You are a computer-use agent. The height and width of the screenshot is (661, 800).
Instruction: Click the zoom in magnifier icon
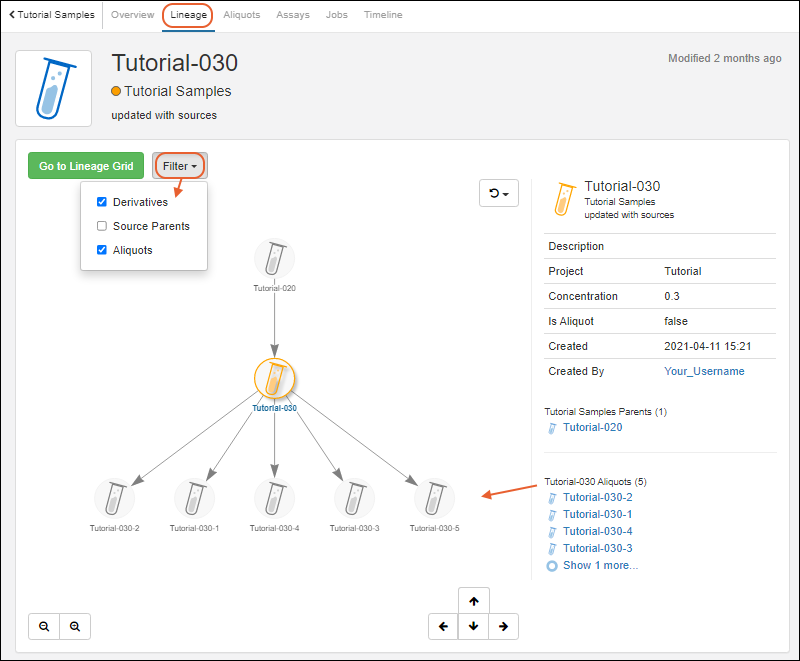74,627
